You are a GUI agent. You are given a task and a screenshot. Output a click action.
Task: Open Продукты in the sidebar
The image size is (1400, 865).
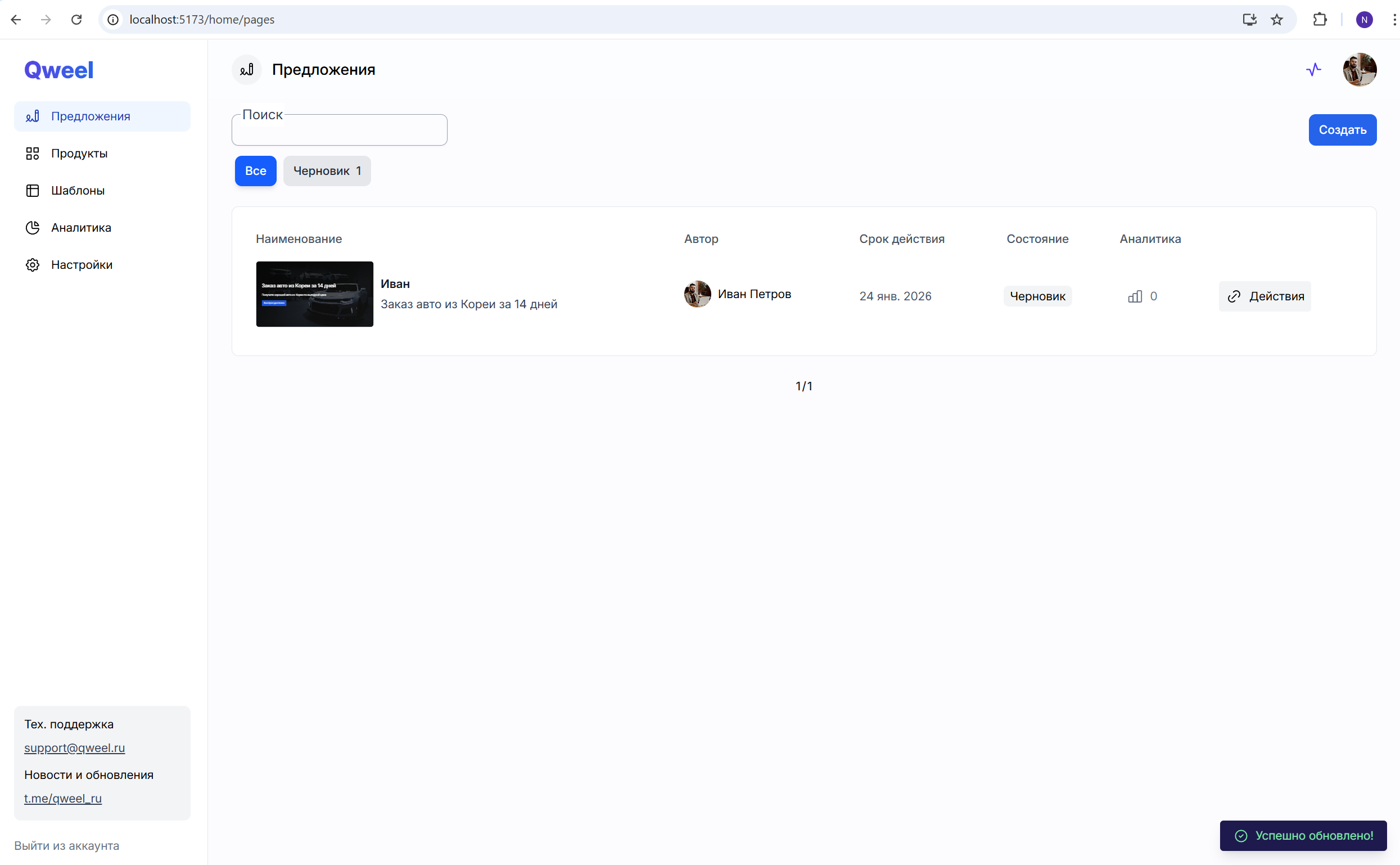pyautogui.click(x=79, y=154)
